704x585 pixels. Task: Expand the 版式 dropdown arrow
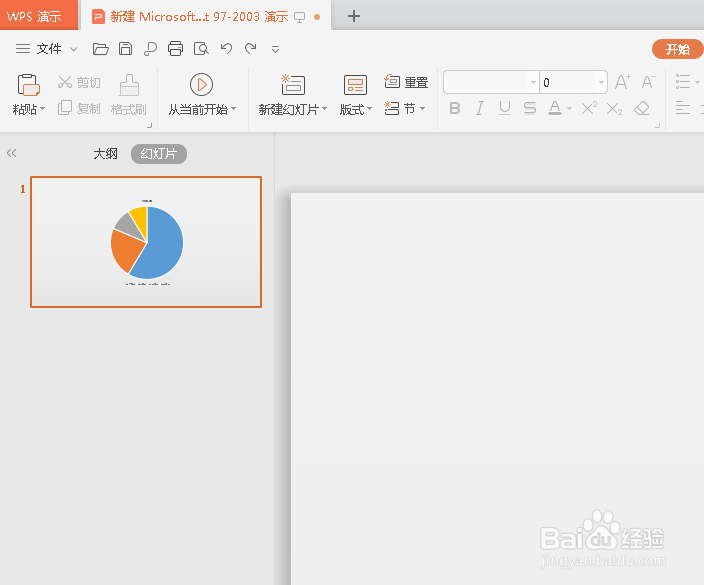pos(369,109)
